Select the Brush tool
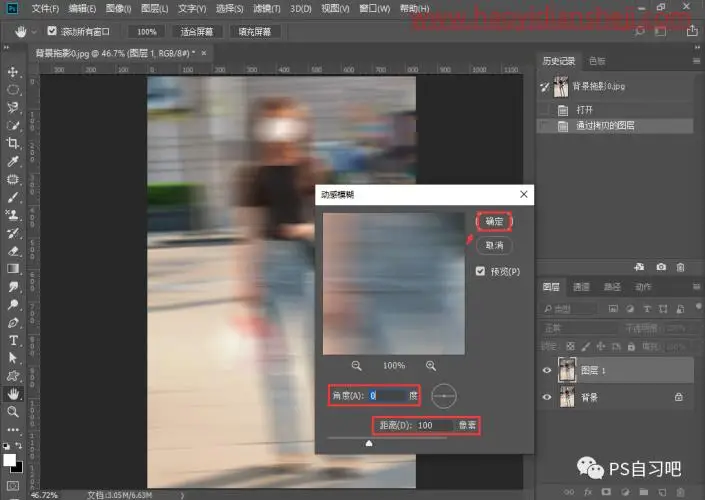 [x=13, y=197]
